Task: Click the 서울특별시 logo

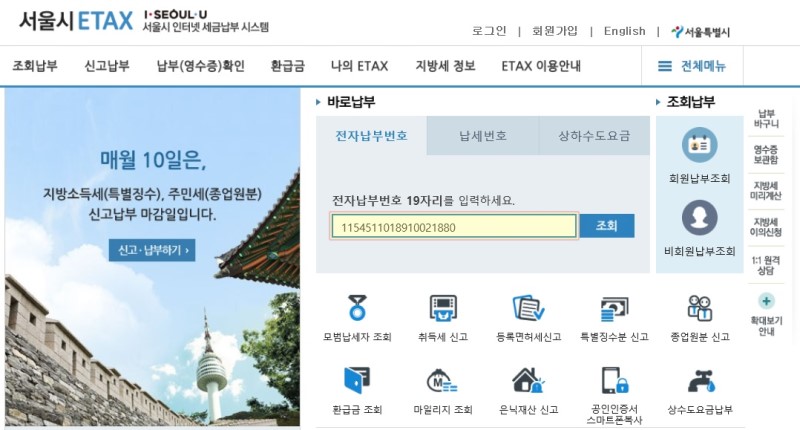Action: [x=700, y=32]
